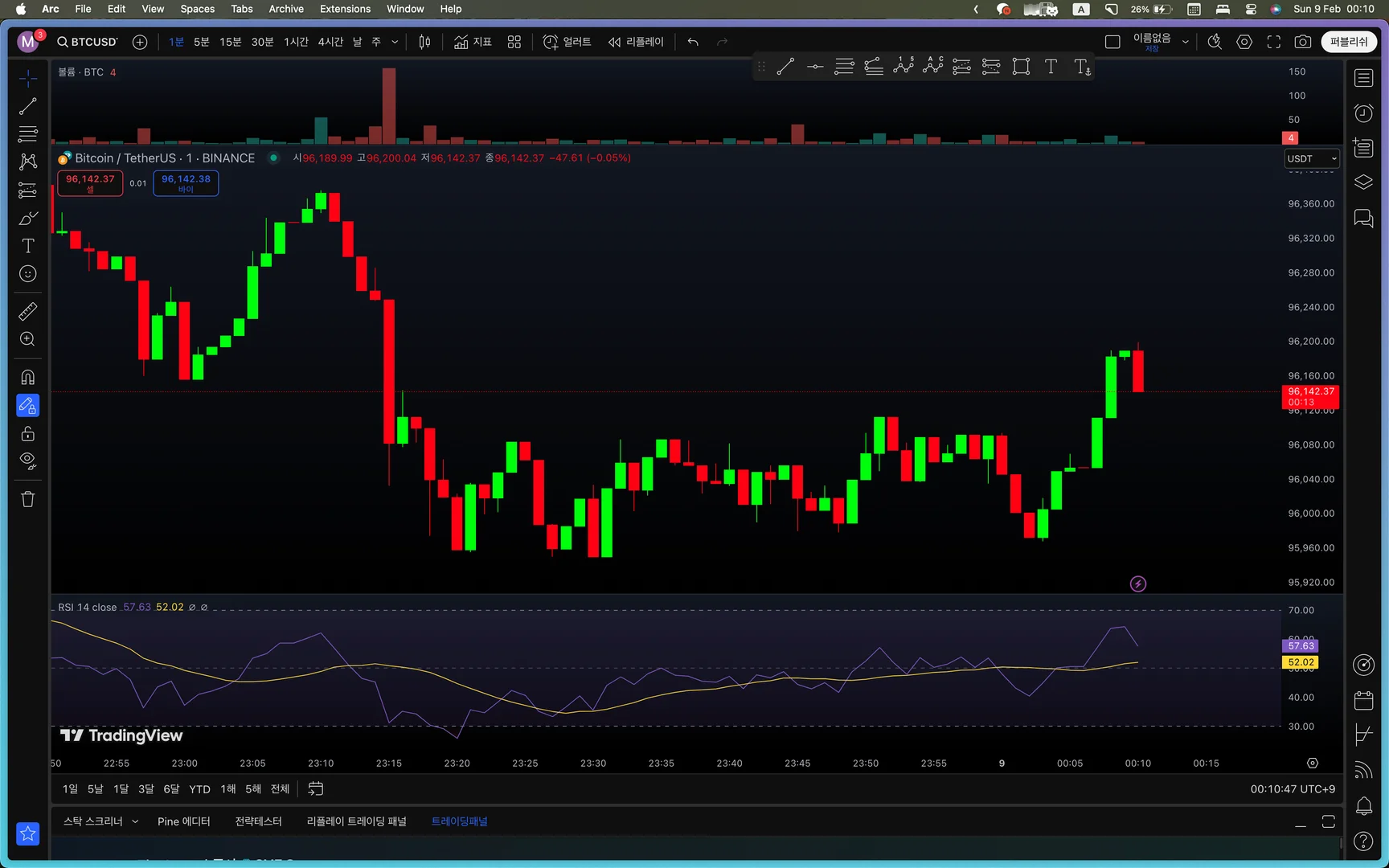
Task: Open the ruler measure tool
Action: [27, 311]
